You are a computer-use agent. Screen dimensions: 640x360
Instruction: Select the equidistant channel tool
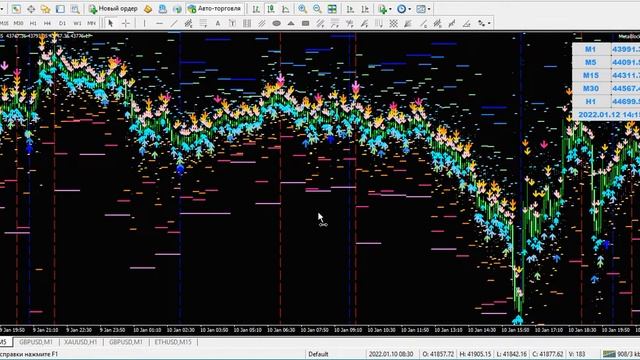click(188, 23)
